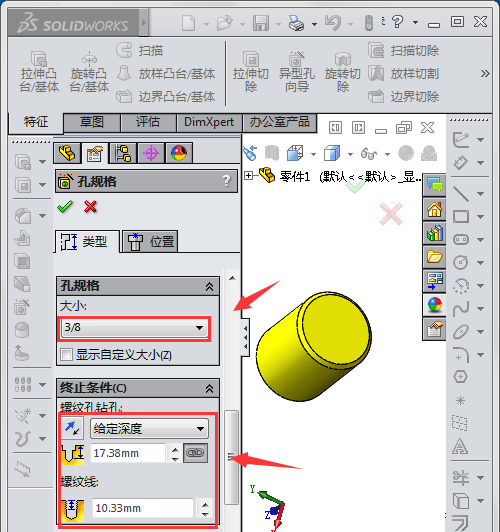Open the ConfigurationManager tab icon
The image size is (500, 532).
123,153
